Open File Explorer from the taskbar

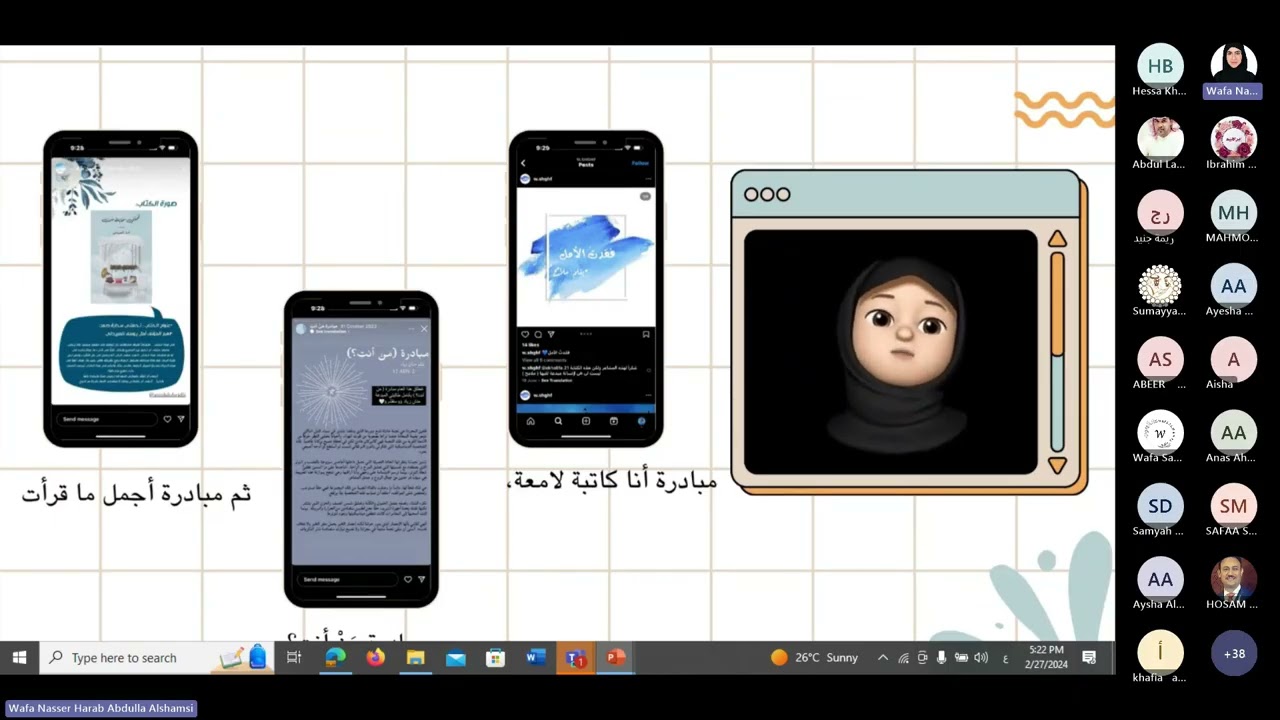[x=415, y=657]
